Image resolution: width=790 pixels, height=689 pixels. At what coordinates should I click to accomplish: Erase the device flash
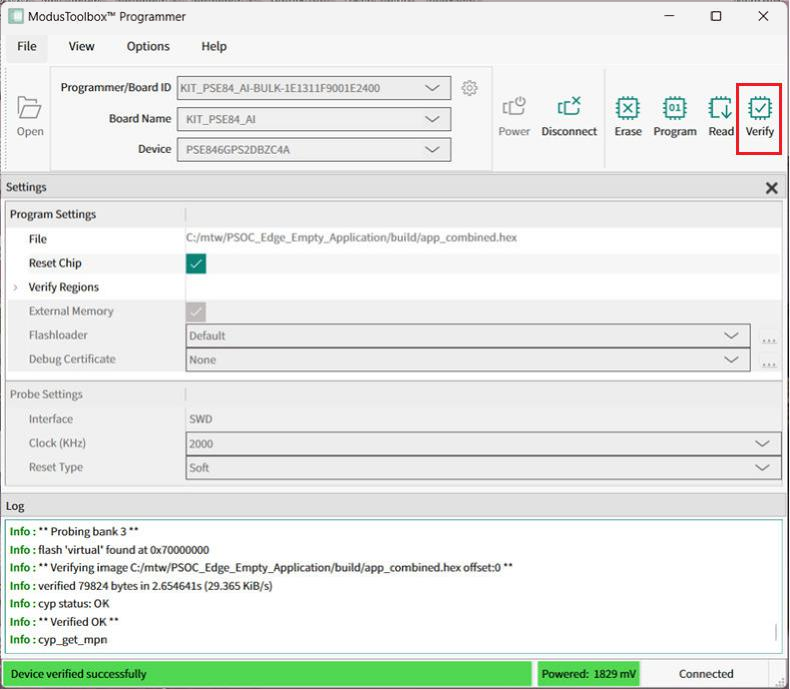coord(628,117)
